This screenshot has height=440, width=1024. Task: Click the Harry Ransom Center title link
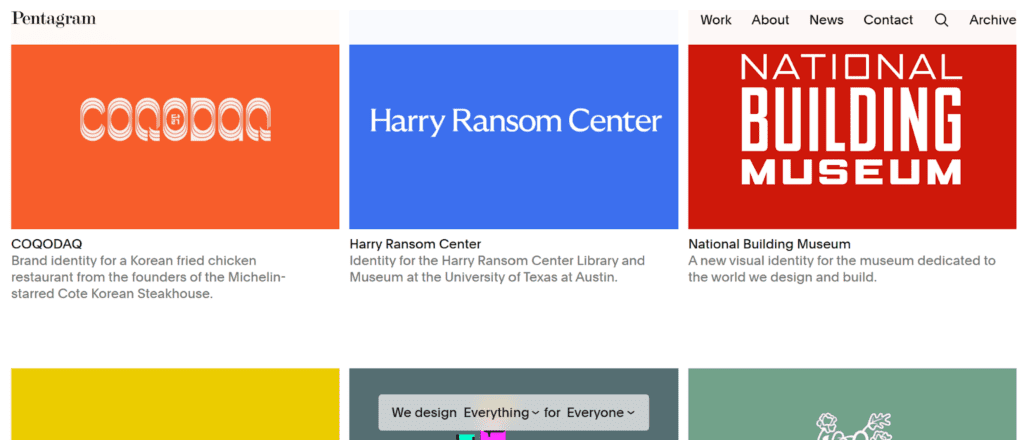click(x=415, y=244)
